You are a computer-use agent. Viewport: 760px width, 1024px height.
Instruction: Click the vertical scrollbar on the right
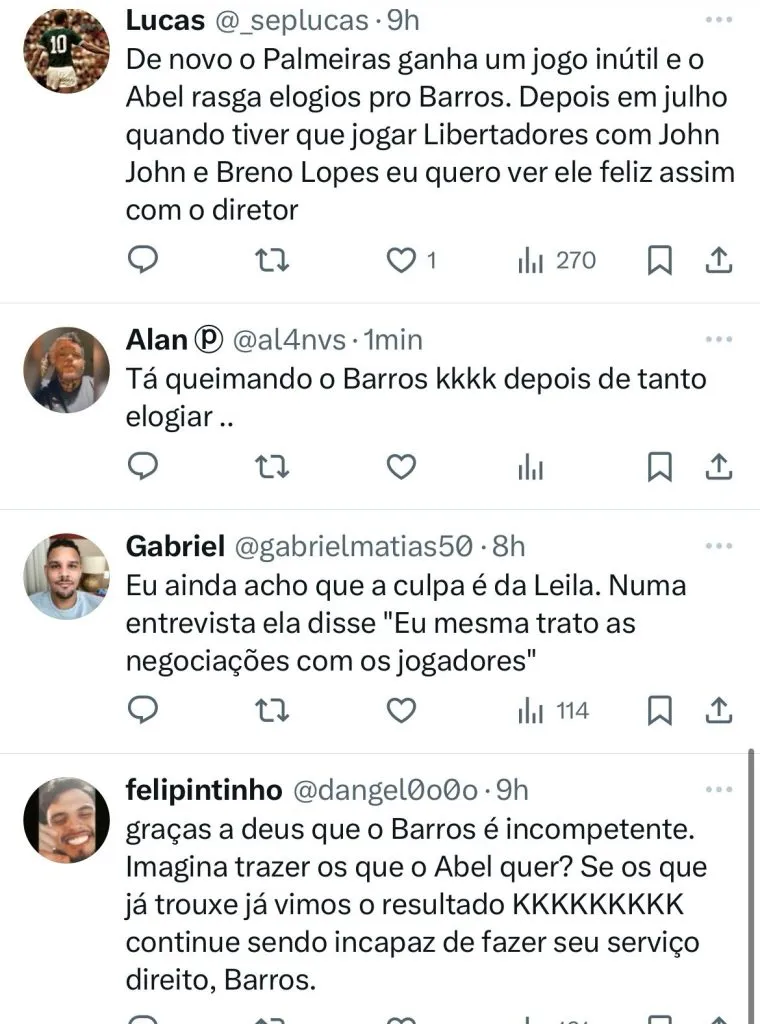[750, 880]
